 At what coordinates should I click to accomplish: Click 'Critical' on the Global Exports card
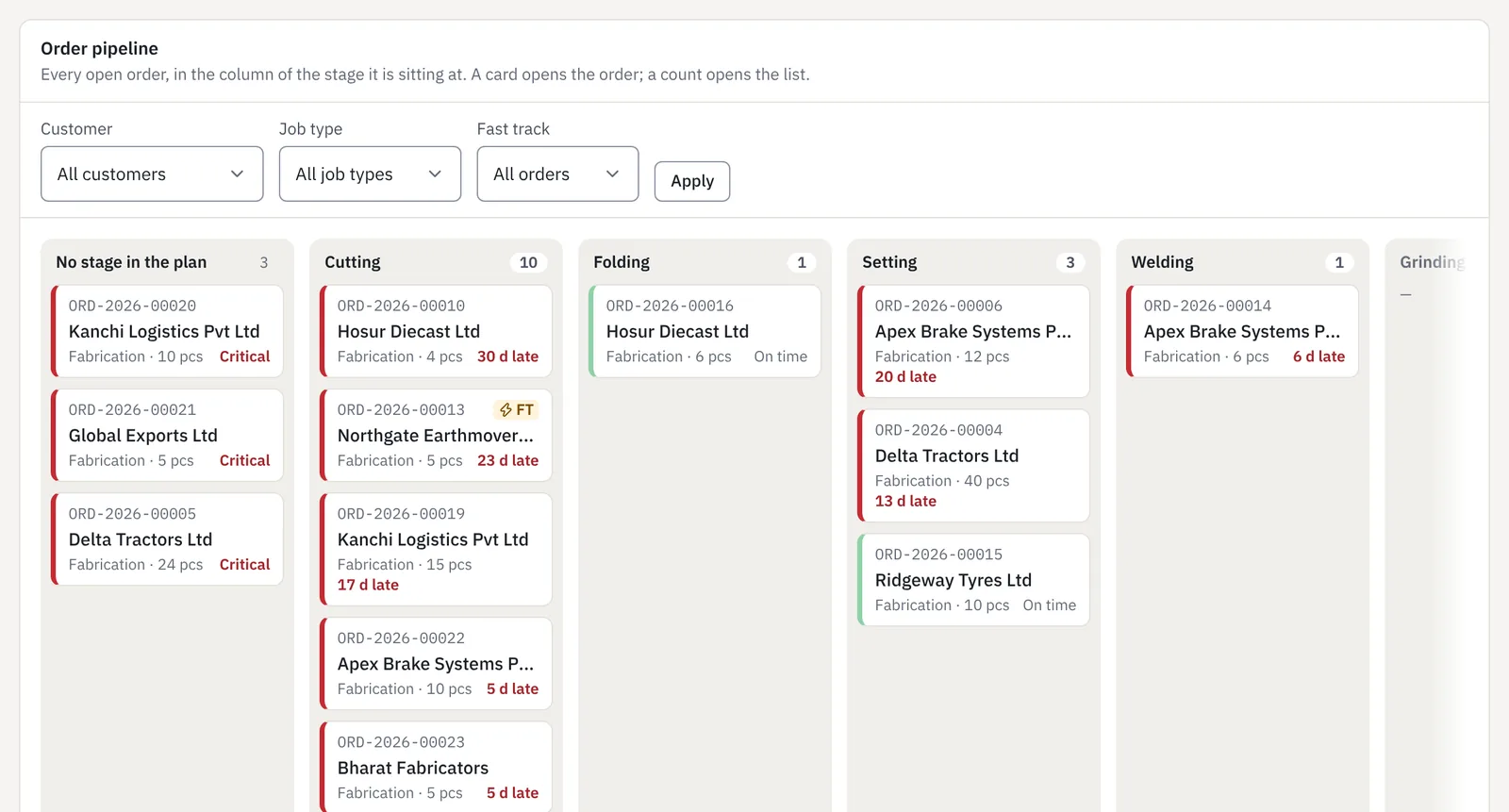pos(244,460)
